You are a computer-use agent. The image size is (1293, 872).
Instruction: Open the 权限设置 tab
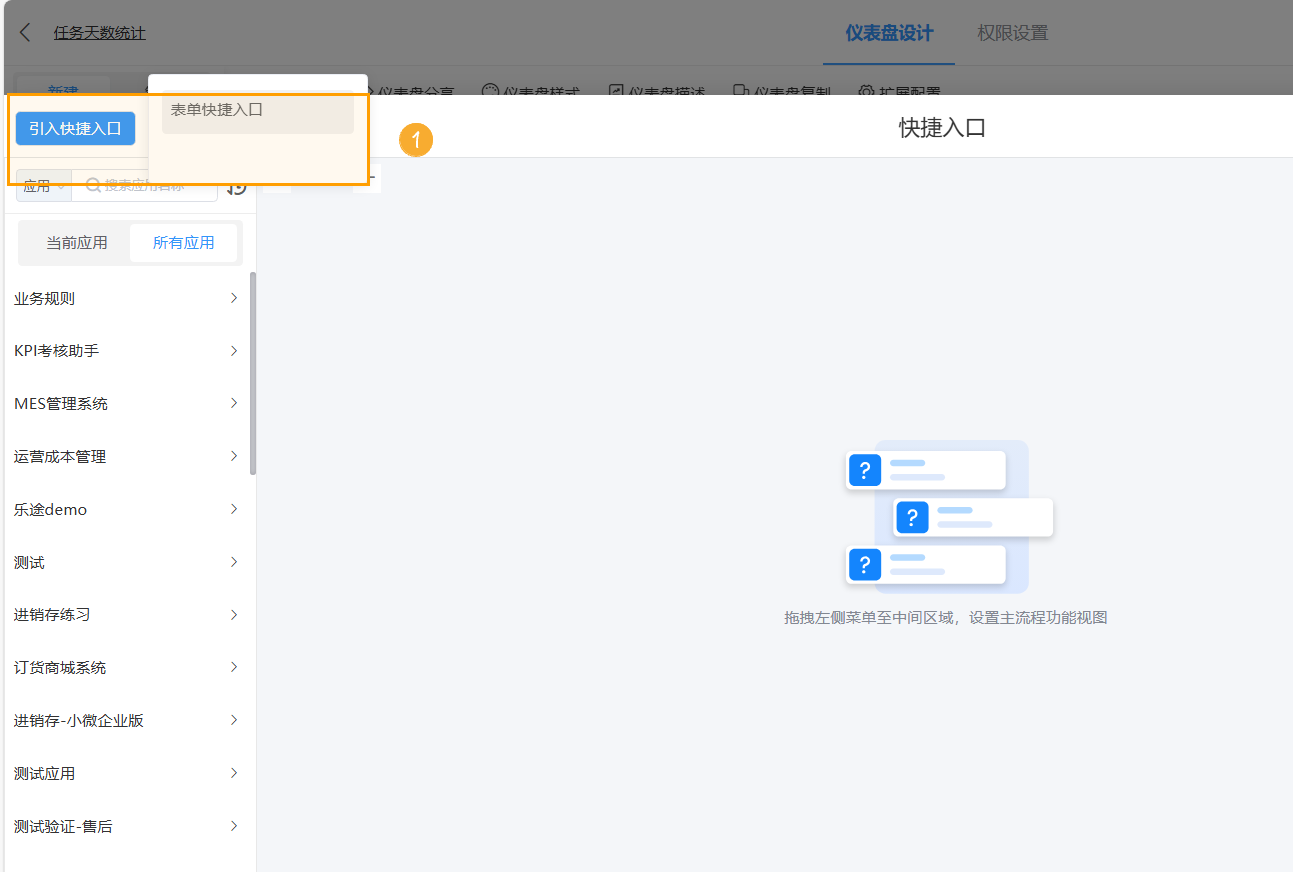click(1012, 33)
